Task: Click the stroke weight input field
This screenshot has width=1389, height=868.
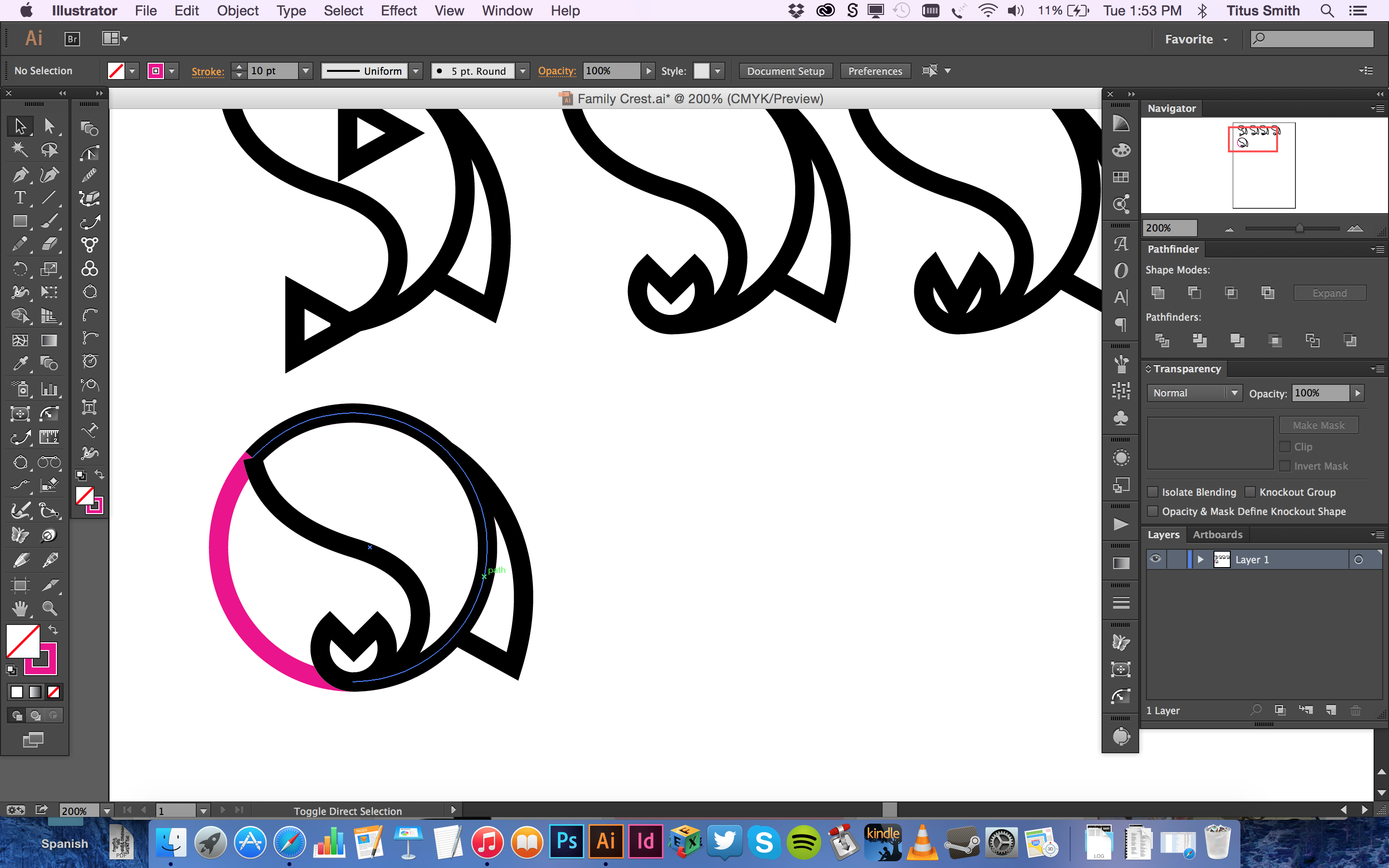Action: click(x=272, y=71)
